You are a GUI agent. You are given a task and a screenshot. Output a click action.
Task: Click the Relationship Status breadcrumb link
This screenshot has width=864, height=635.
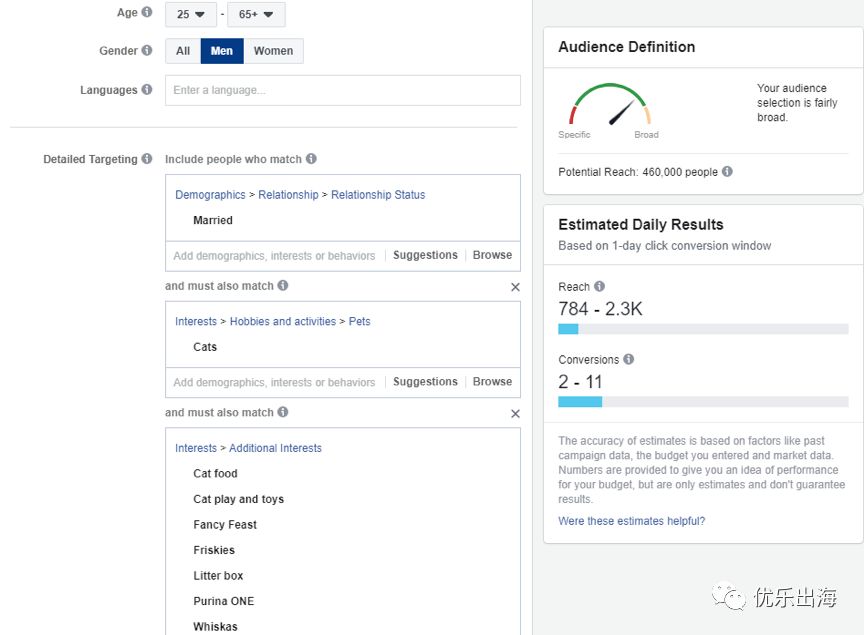[x=378, y=195]
